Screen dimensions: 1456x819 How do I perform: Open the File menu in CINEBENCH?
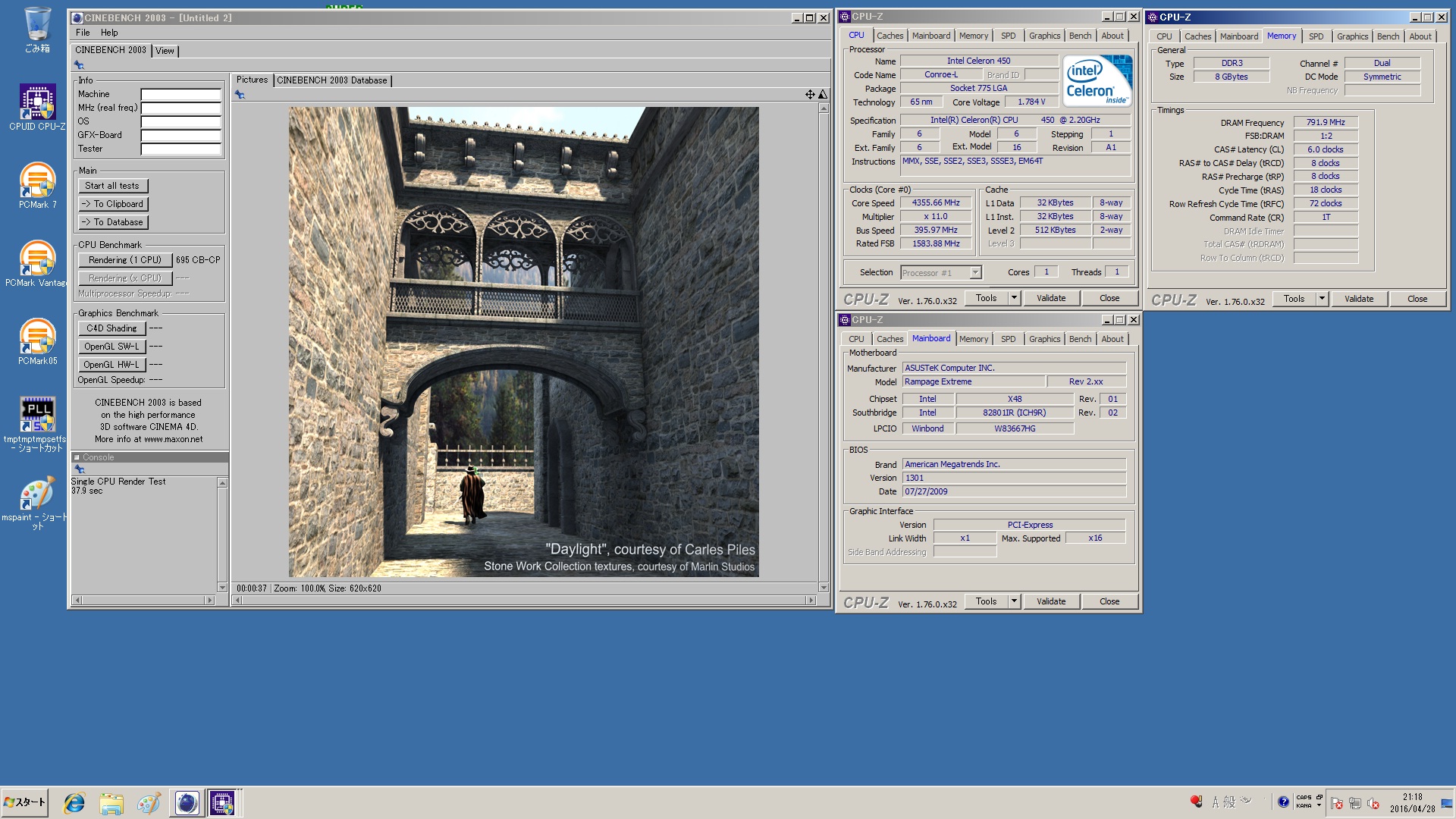point(83,33)
